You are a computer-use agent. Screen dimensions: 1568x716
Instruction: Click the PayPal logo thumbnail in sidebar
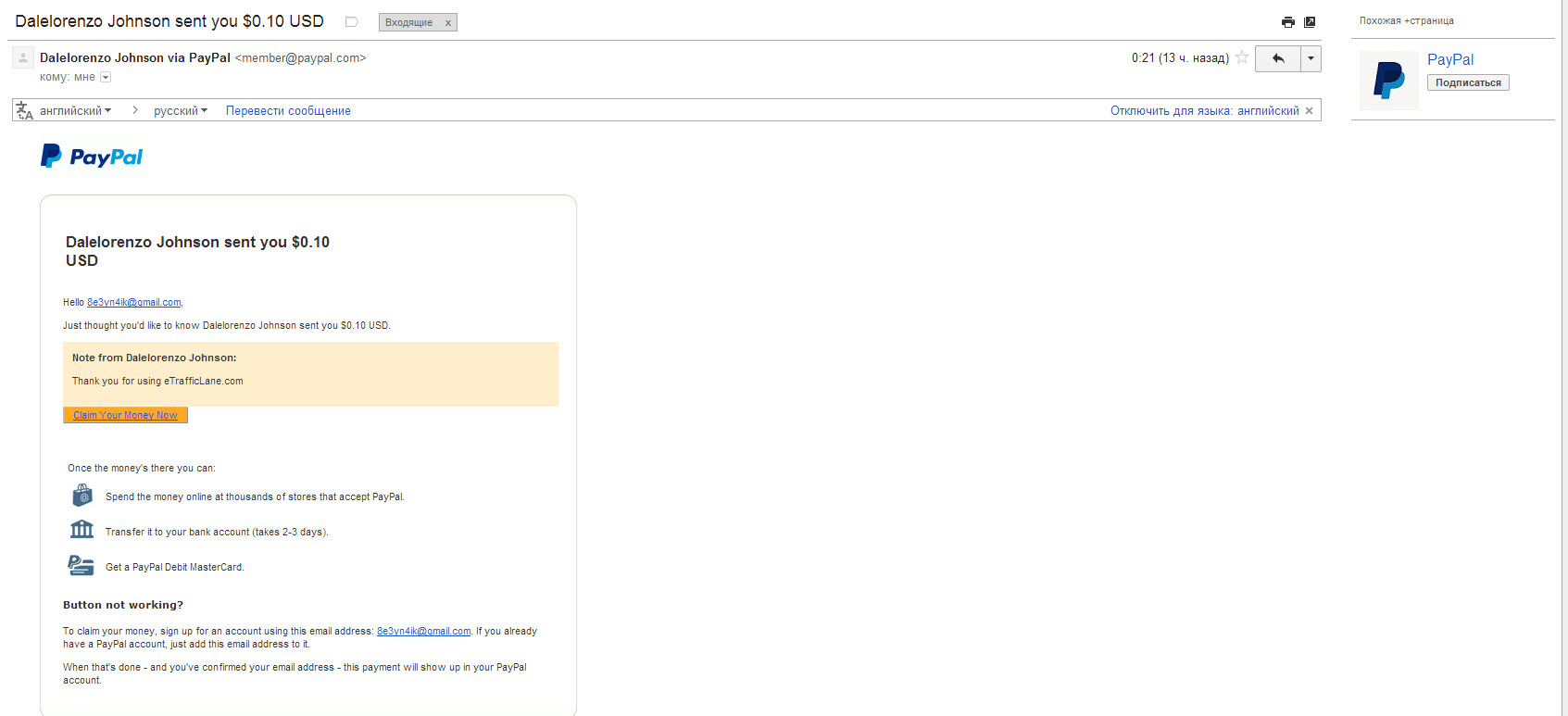click(1389, 81)
